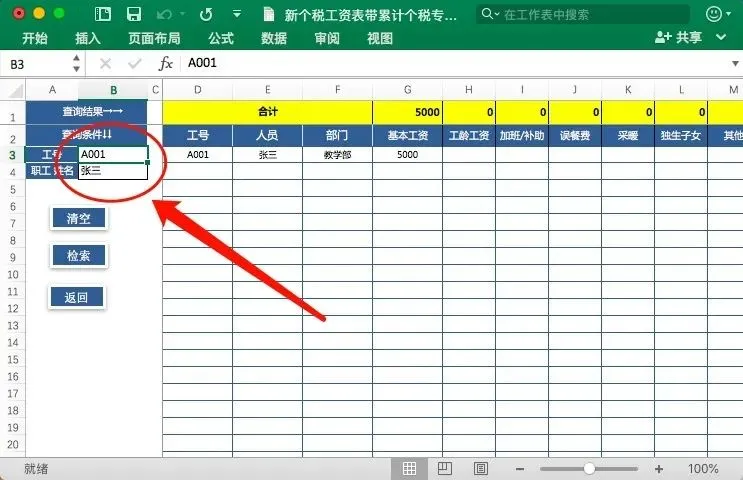743x480 pixels.
Task: Open the 插入 ribbon tab
Action: pyautogui.click(x=88, y=38)
